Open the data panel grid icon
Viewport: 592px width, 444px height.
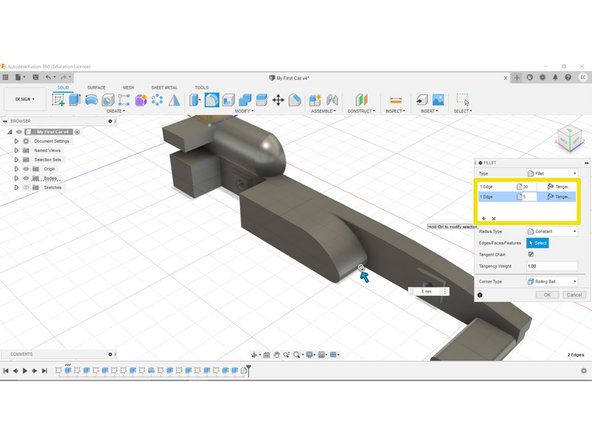click(x=5, y=77)
